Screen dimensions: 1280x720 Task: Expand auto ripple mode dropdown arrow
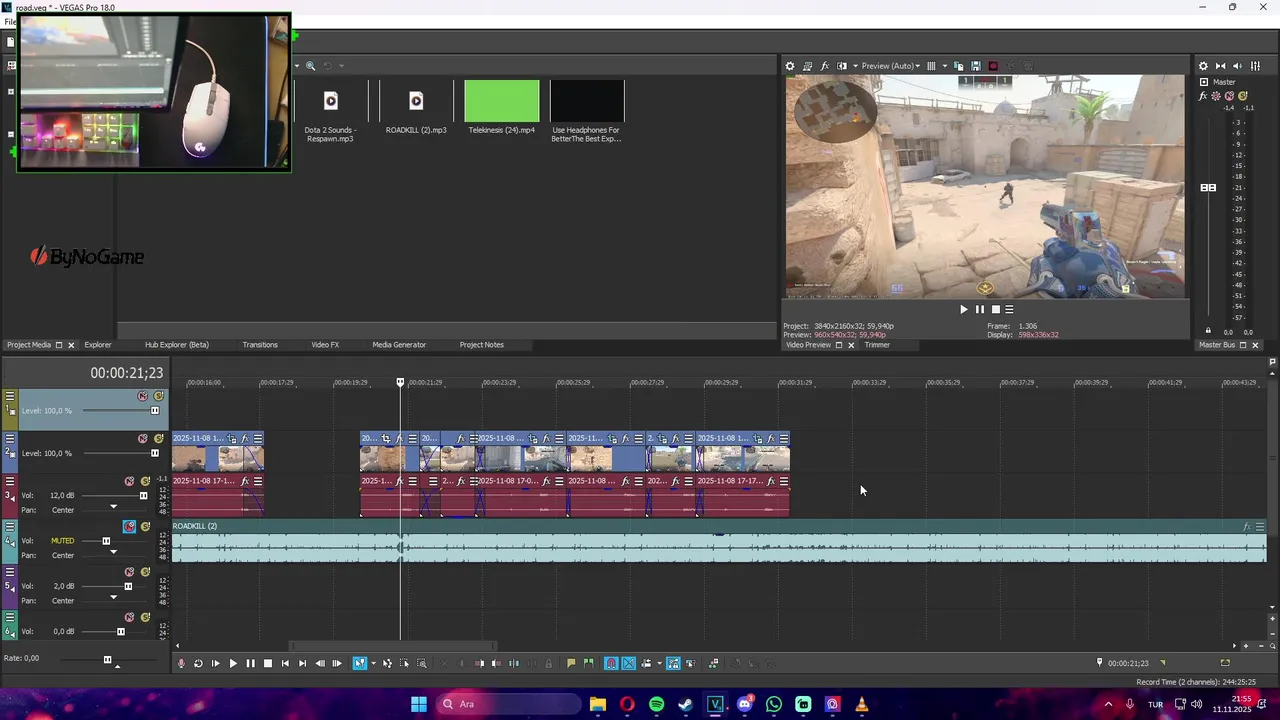tap(658, 663)
